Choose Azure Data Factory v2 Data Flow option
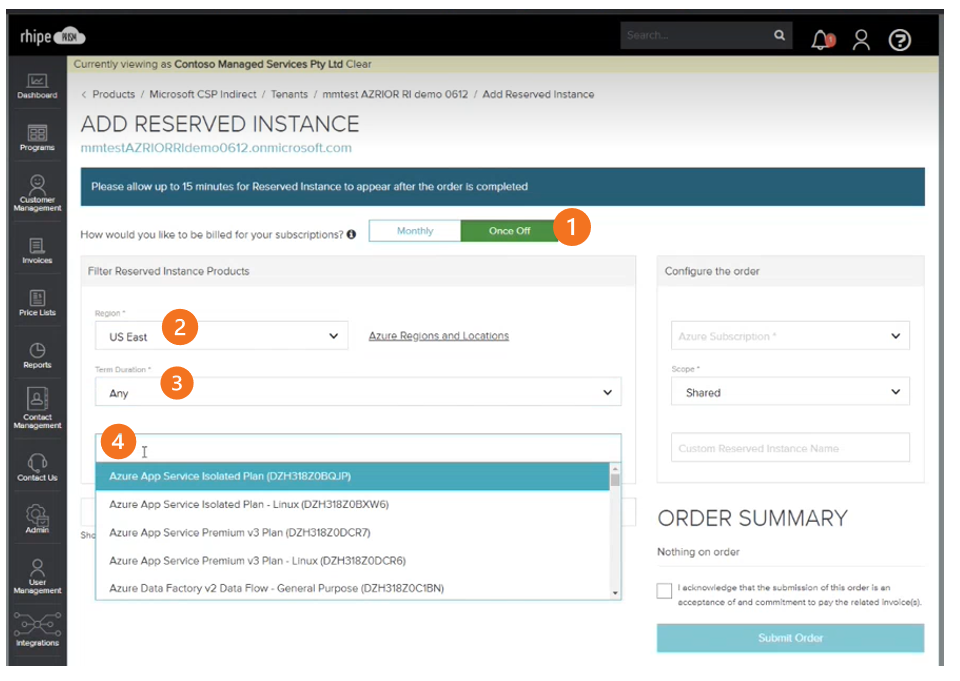The width and height of the screenshot is (960, 681). (352, 588)
